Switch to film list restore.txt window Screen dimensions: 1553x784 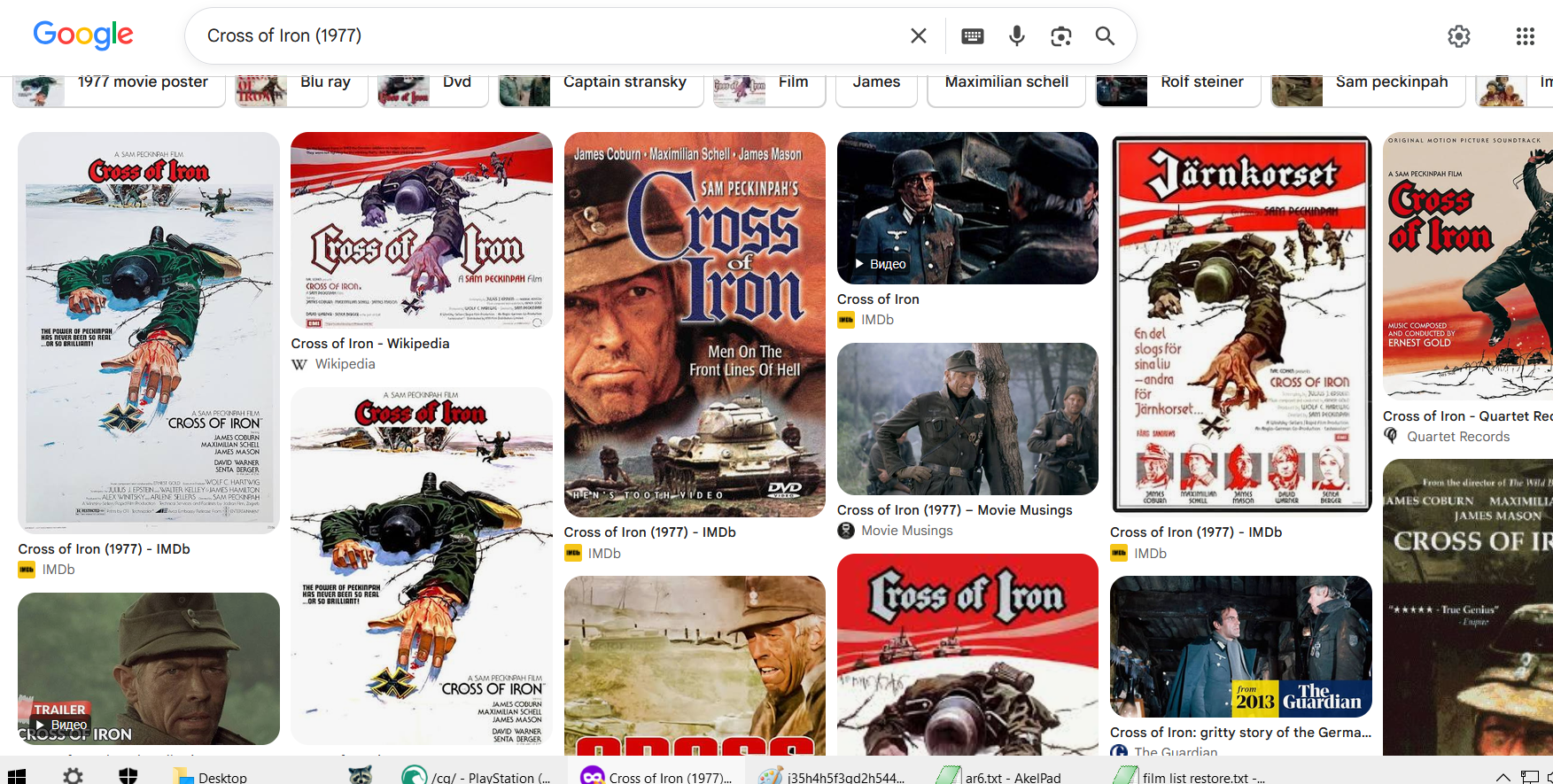click(x=1190, y=776)
